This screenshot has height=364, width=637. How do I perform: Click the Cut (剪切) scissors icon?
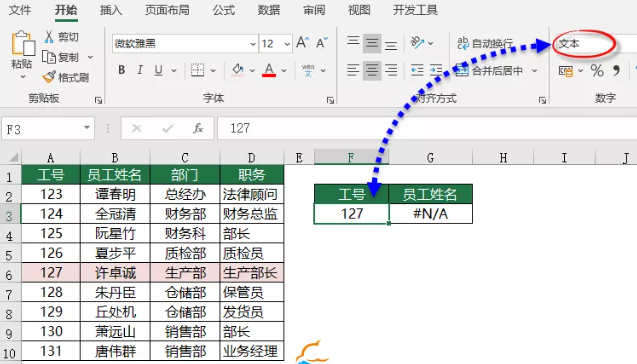(49, 37)
